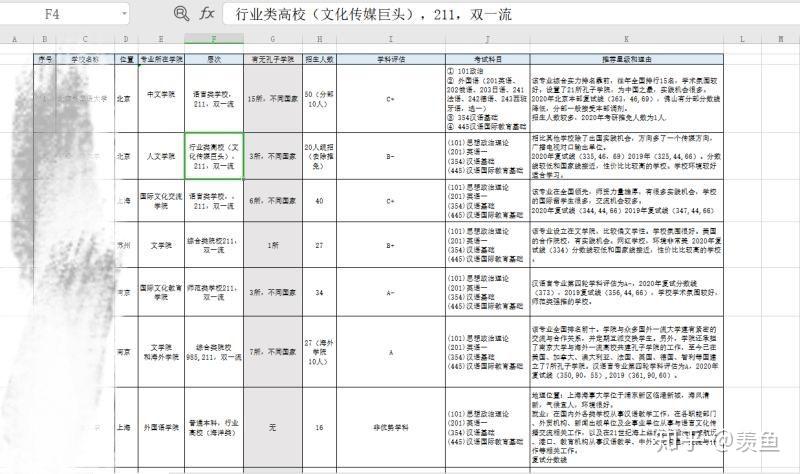Select column H header
Image resolution: width=800 pixels, height=474 pixels.
319,39
